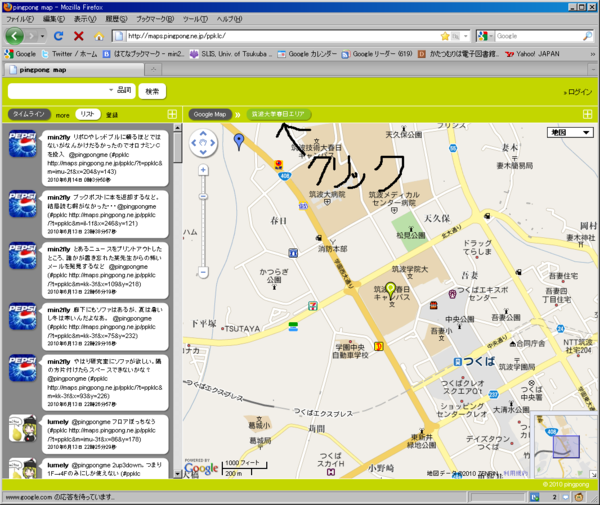The height and width of the screenshot is (505, 600).
Task: Pan the map down with the arrow
Action: coord(203,152)
